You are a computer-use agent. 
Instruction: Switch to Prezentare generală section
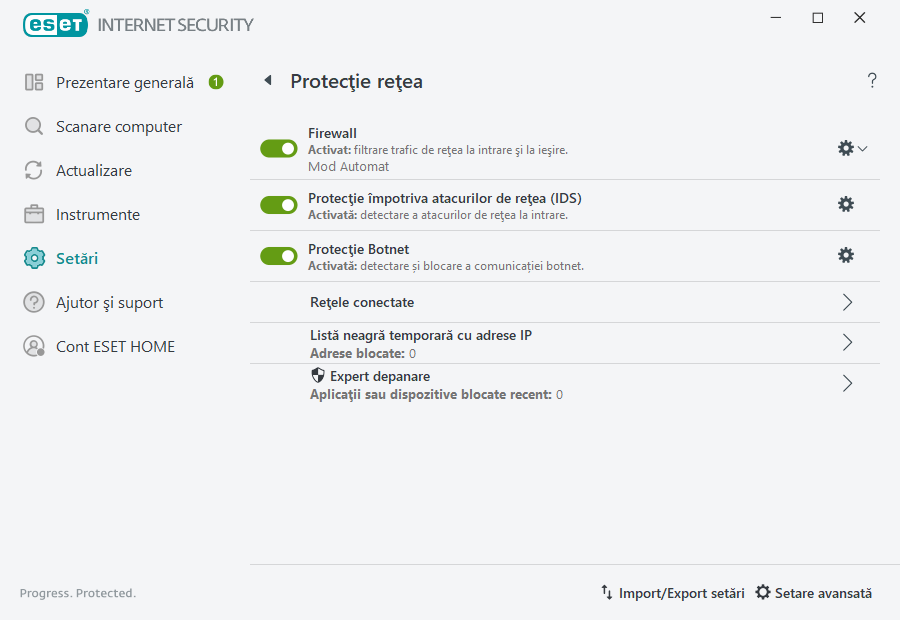(x=124, y=82)
